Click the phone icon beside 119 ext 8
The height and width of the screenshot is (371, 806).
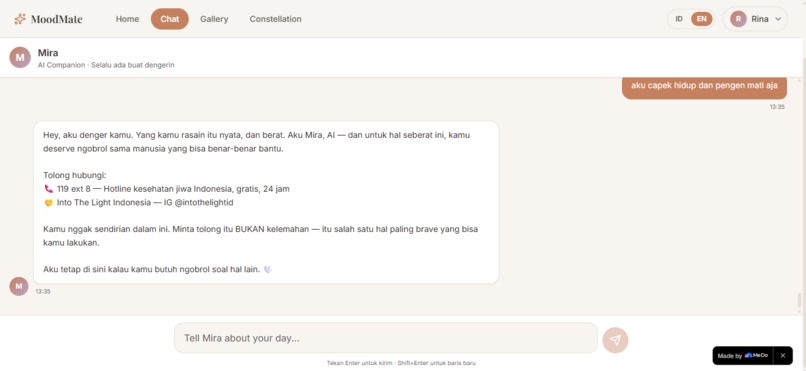click(49, 189)
